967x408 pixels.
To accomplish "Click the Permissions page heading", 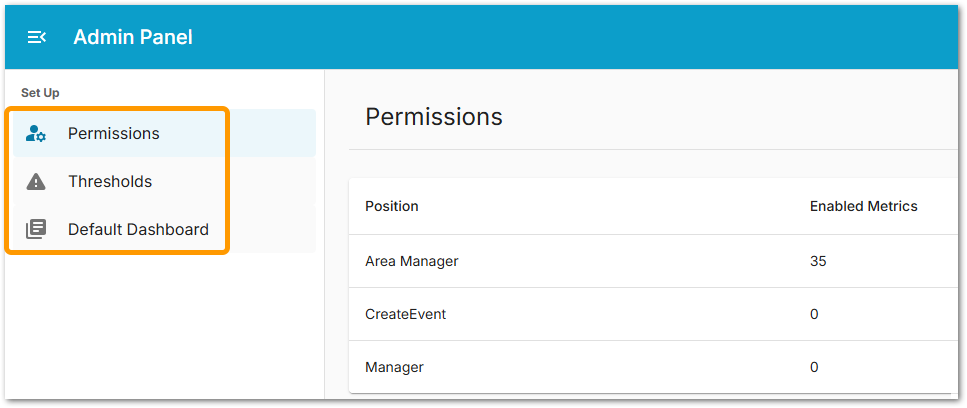I will coord(434,117).
